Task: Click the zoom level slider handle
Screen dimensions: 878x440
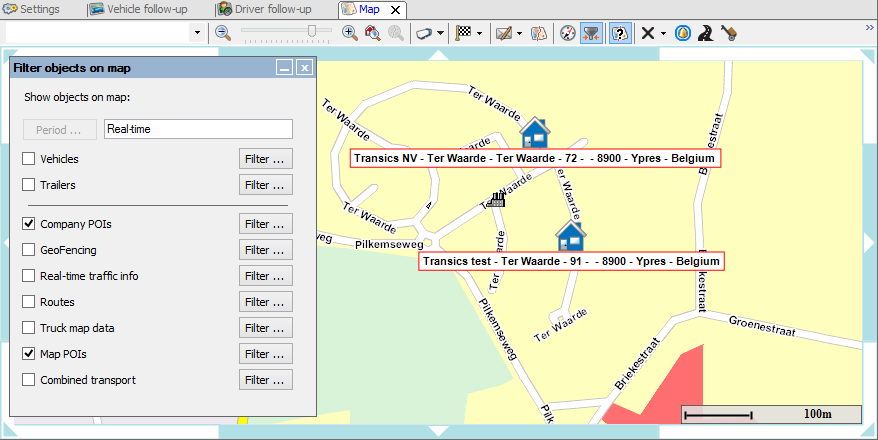Action: coord(313,32)
